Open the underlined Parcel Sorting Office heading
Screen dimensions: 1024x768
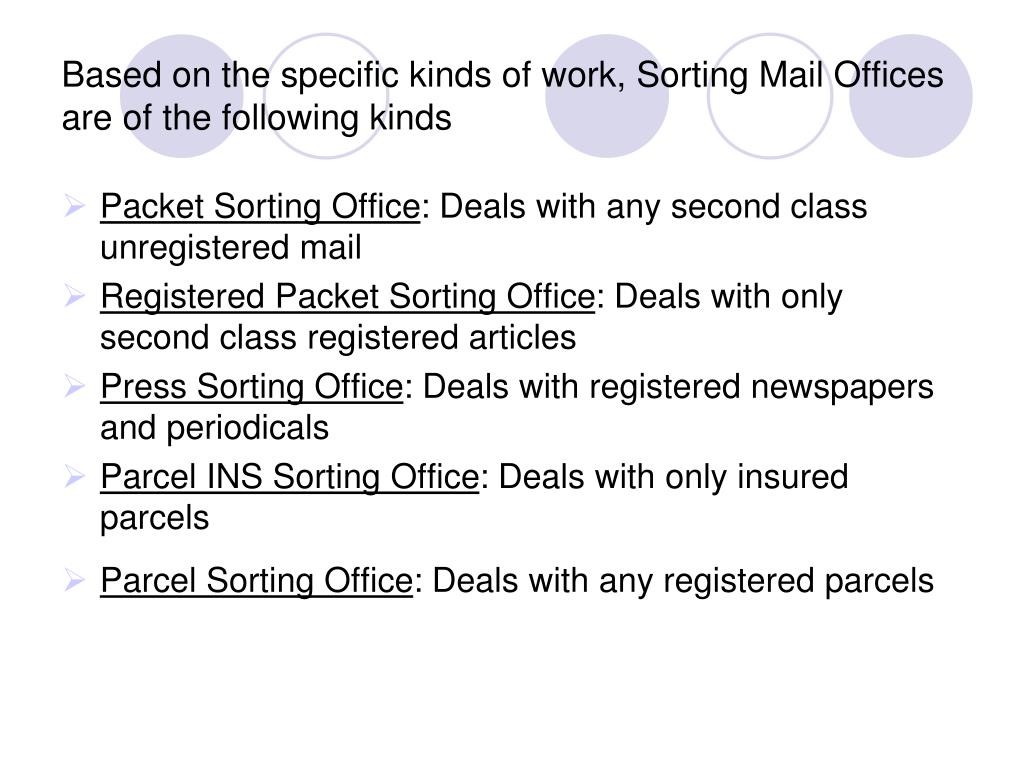tap(257, 581)
